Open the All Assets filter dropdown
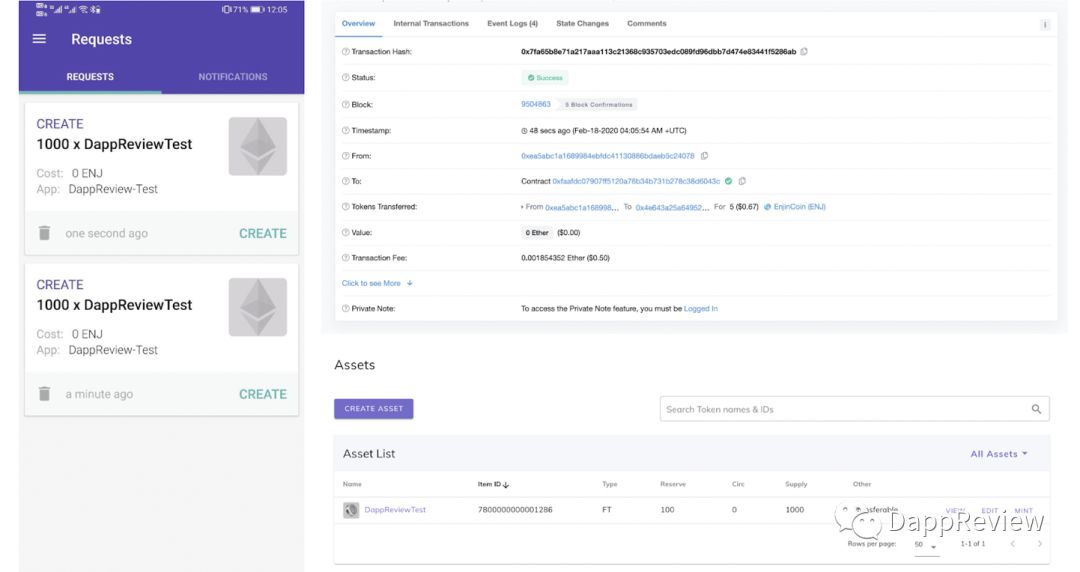The width and height of the screenshot is (1080, 572). pos(999,453)
